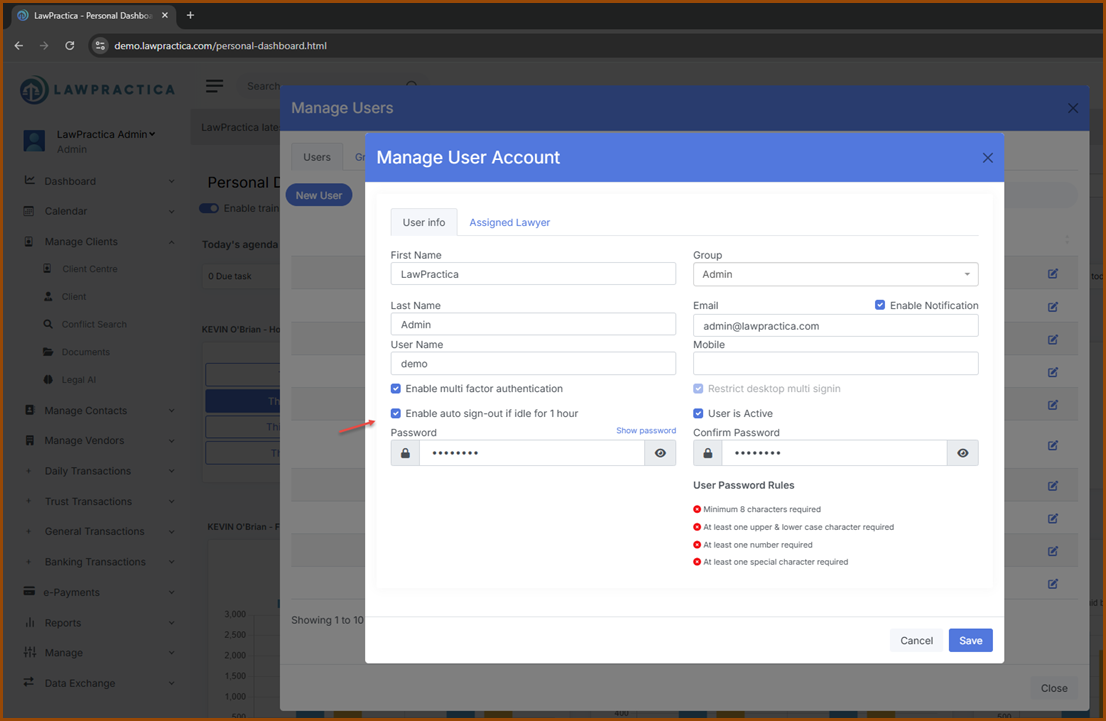Click the empty Mobile input field

835,363
